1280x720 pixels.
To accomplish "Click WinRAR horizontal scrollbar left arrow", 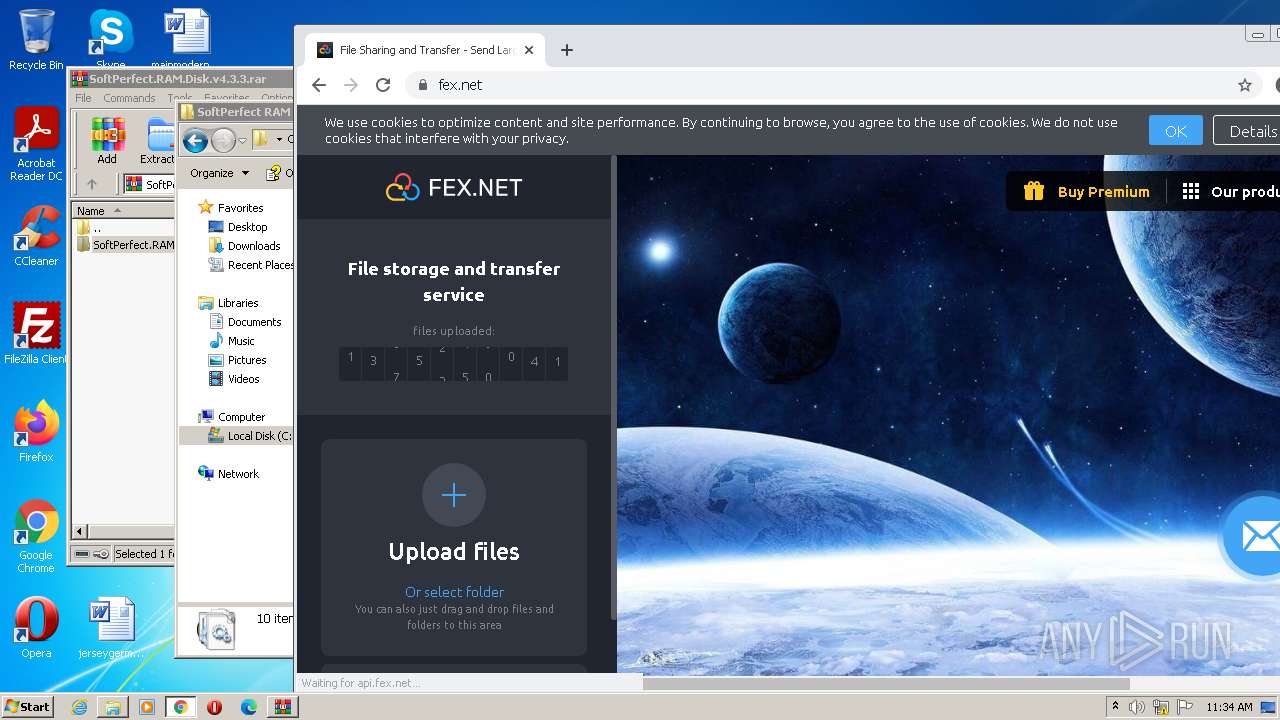I will tap(81, 532).
